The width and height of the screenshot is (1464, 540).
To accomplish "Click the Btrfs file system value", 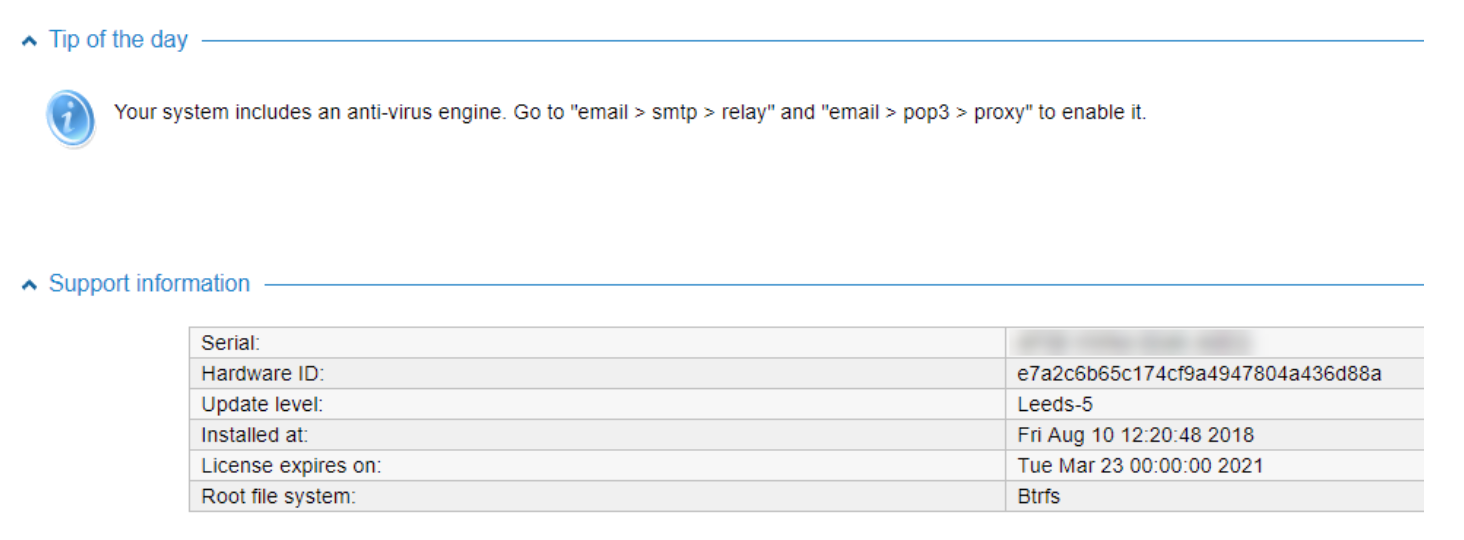I will [1038, 496].
